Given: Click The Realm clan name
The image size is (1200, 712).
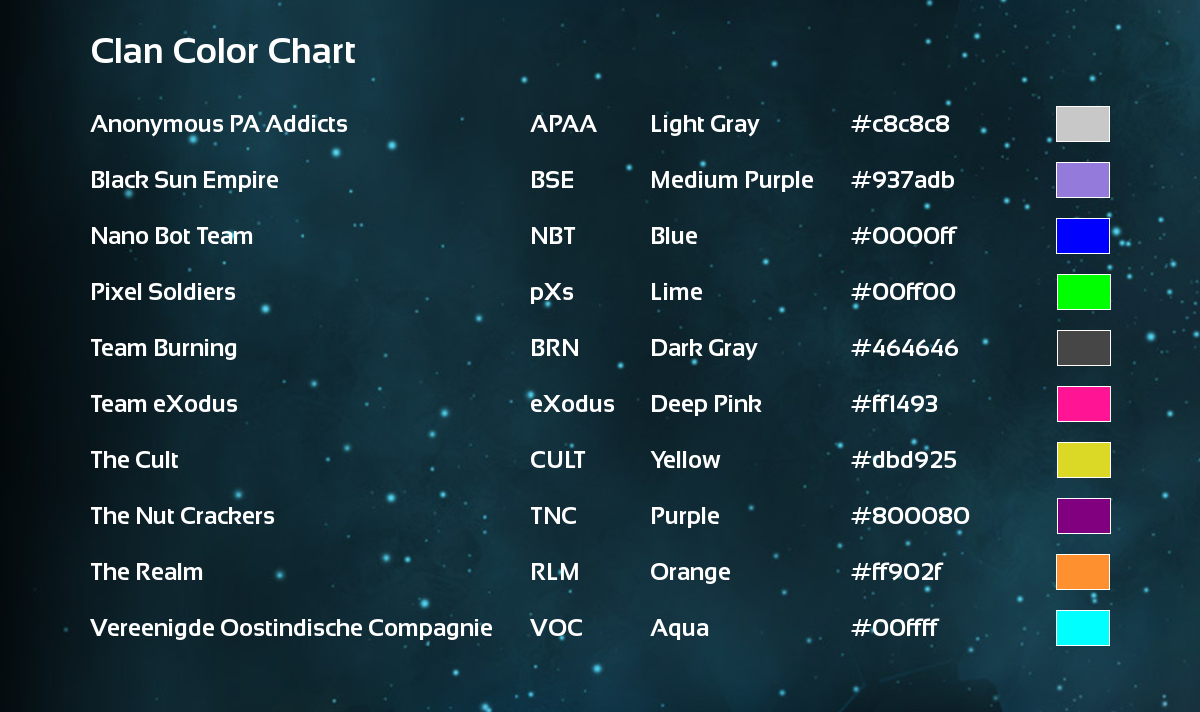Looking at the screenshot, I should [146, 572].
